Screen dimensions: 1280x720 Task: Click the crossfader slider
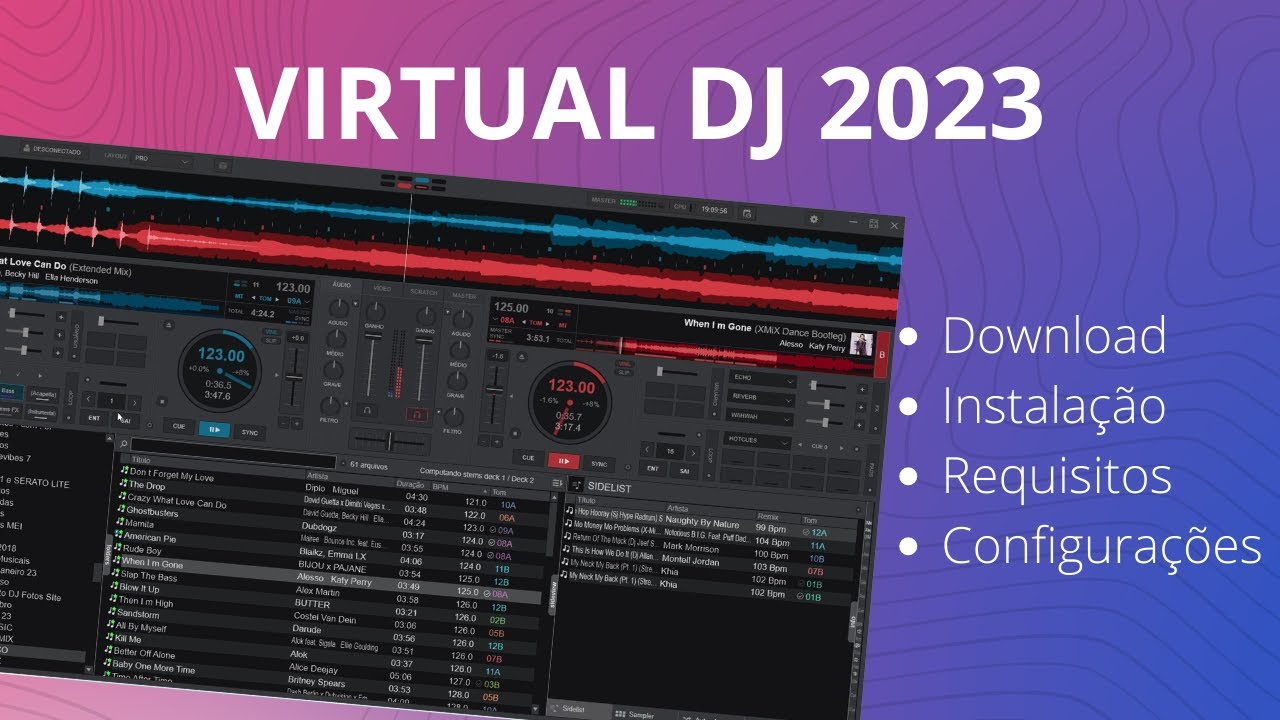(x=390, y=441)
